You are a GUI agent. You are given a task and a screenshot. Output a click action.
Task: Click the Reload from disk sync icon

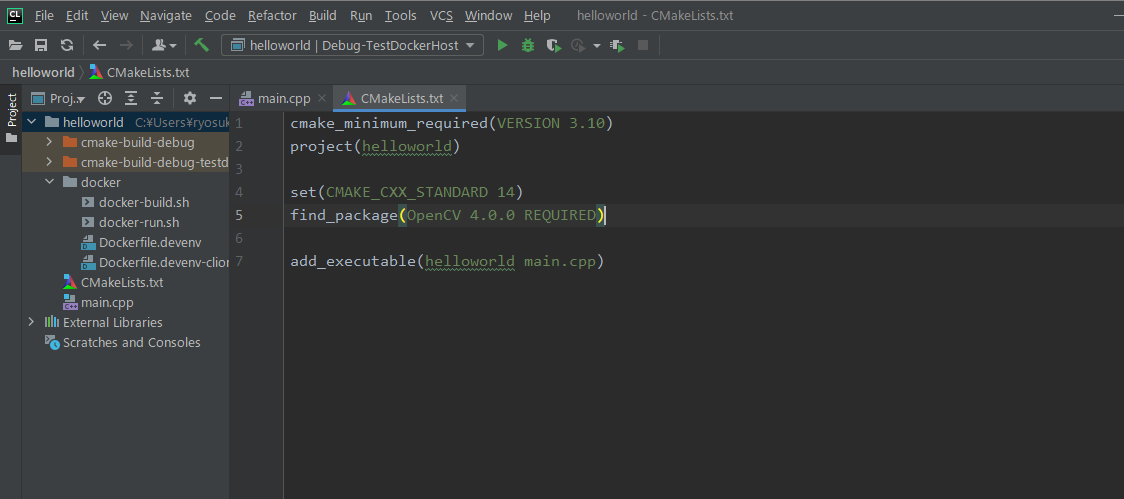[x=67, y=46]
